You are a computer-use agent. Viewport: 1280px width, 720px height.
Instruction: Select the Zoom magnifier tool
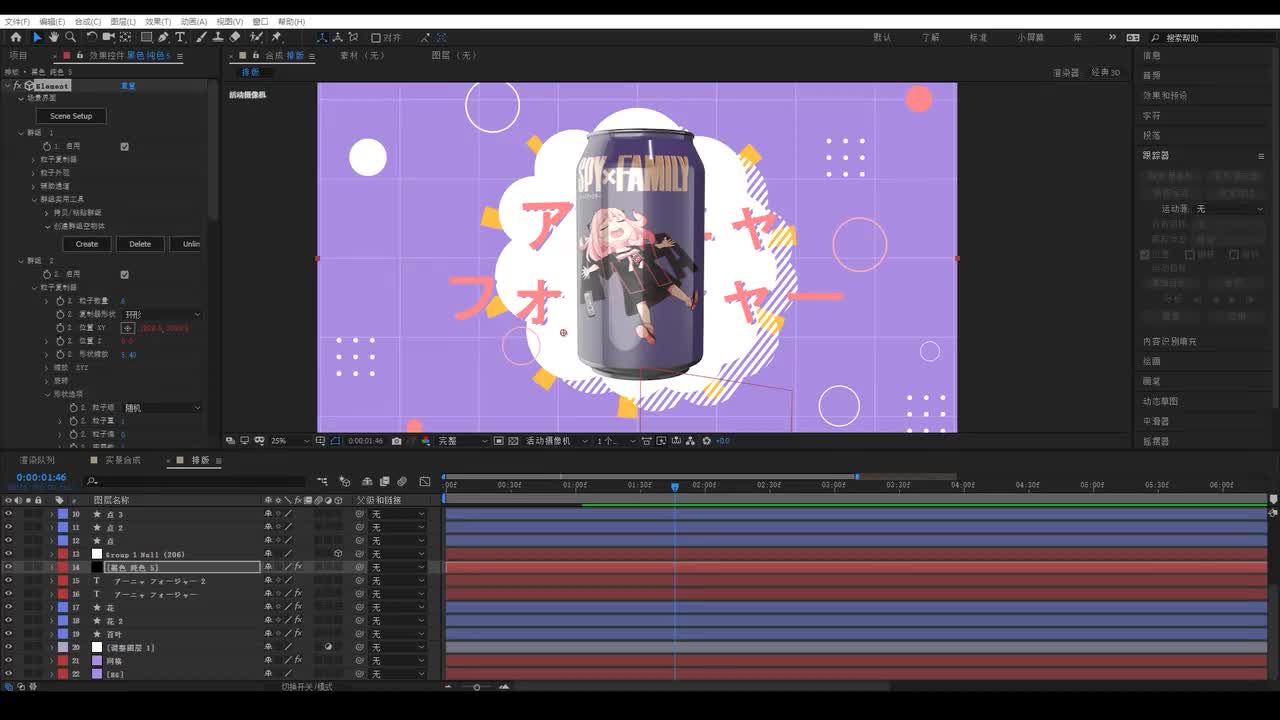69,37
